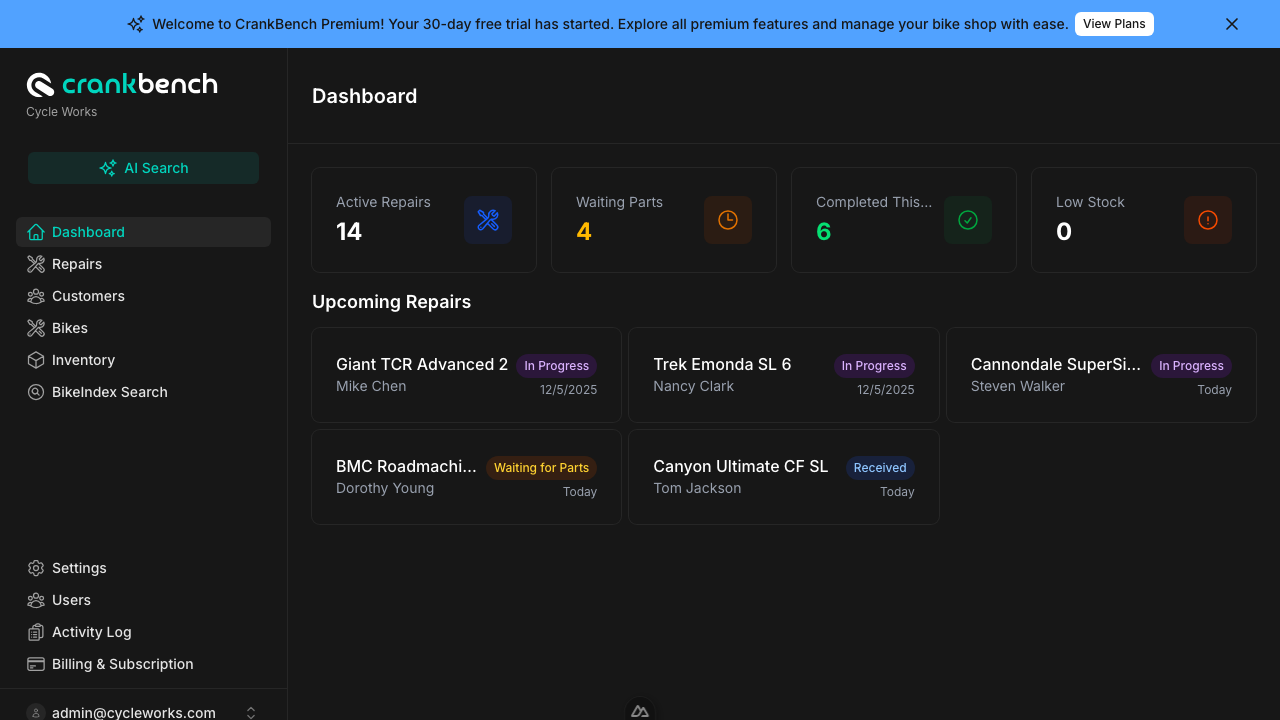Click the green checkmark icon on Completed card
Screen dimensions: 1280x720
tap(968, 220)
